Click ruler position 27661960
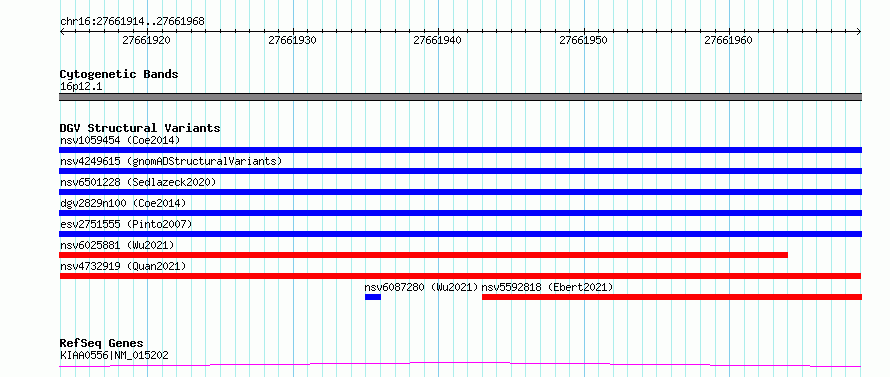 [728, 40]
